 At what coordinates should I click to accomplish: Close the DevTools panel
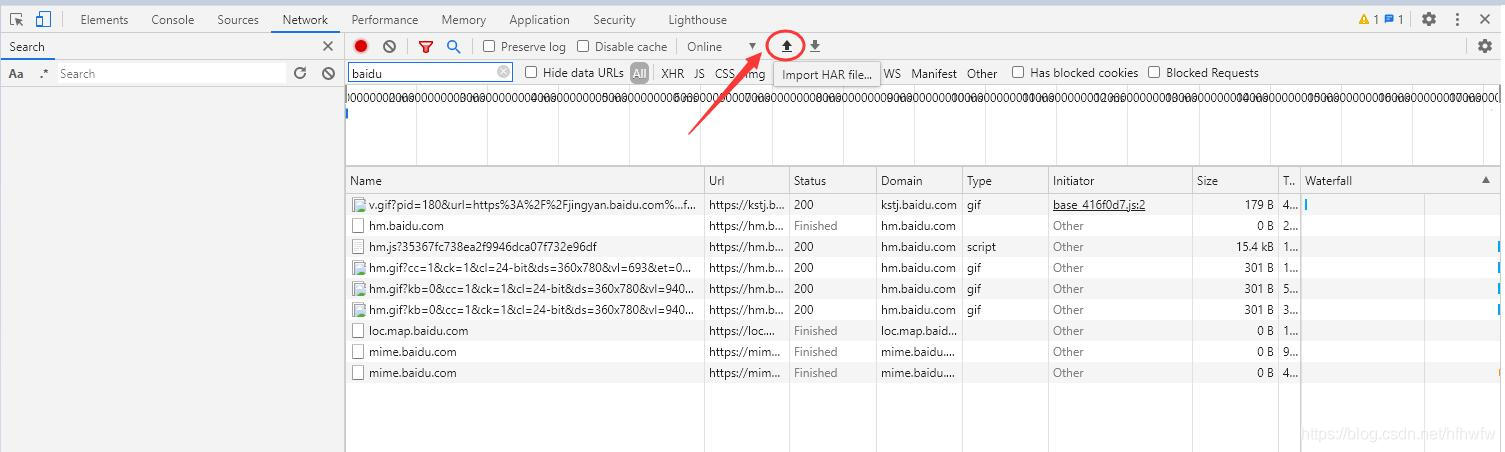(x=1485, y=19)
